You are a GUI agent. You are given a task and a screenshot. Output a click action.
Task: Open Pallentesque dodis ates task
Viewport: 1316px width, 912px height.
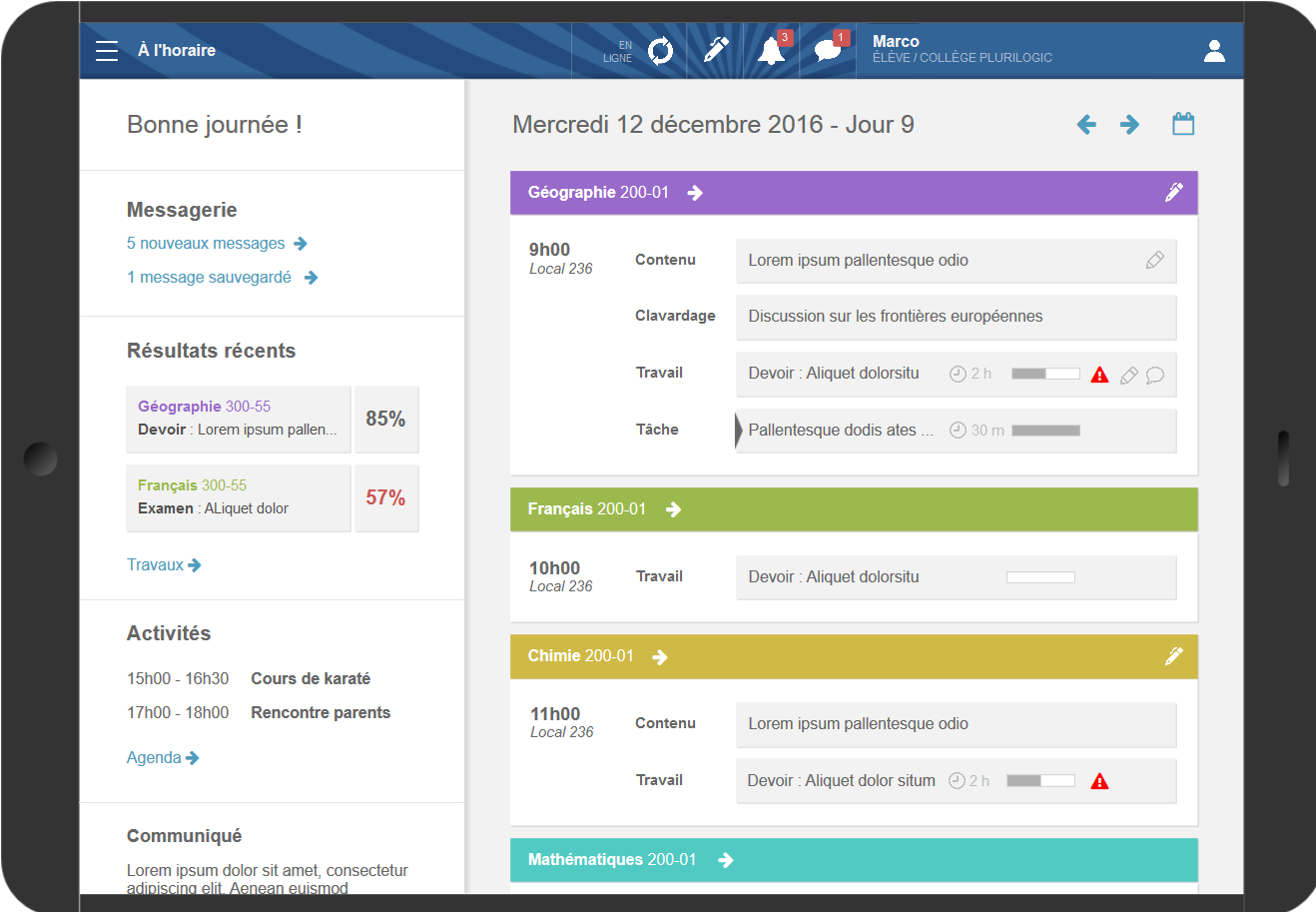tap(956, 431)
